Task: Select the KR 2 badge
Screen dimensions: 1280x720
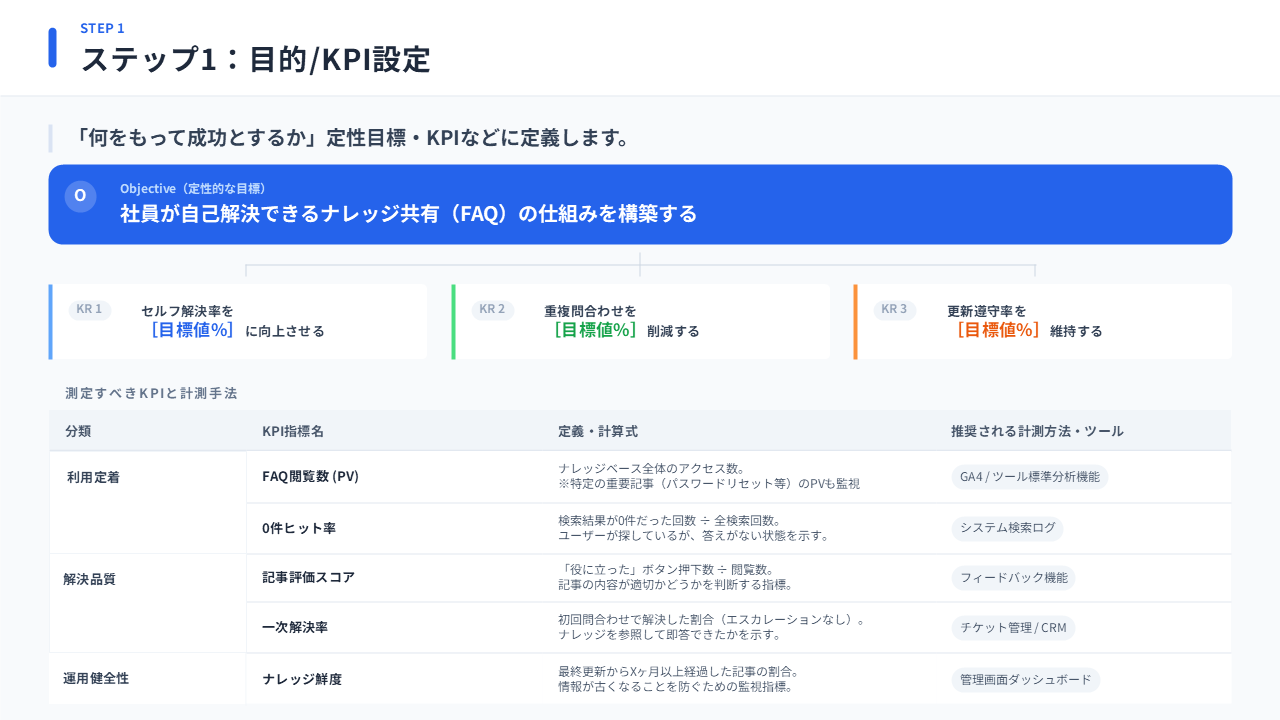Action: [x=493, y=310]
